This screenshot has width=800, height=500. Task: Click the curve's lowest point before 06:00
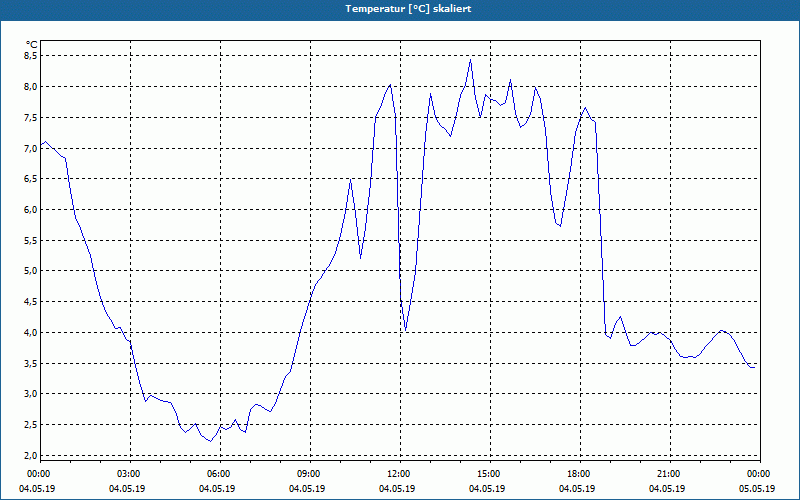pyautogui.click(x=210, y=441)
